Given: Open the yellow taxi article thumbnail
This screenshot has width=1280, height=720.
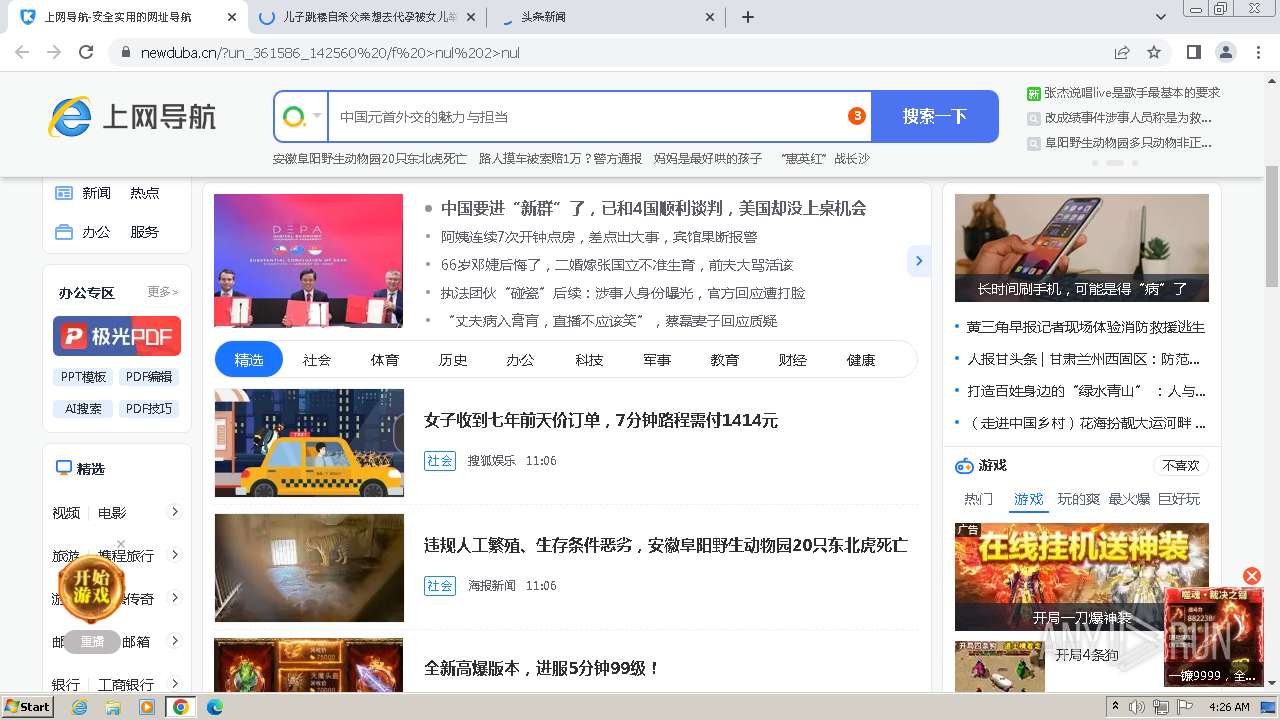Looking at the screenshot, I should tap(309, 443).
